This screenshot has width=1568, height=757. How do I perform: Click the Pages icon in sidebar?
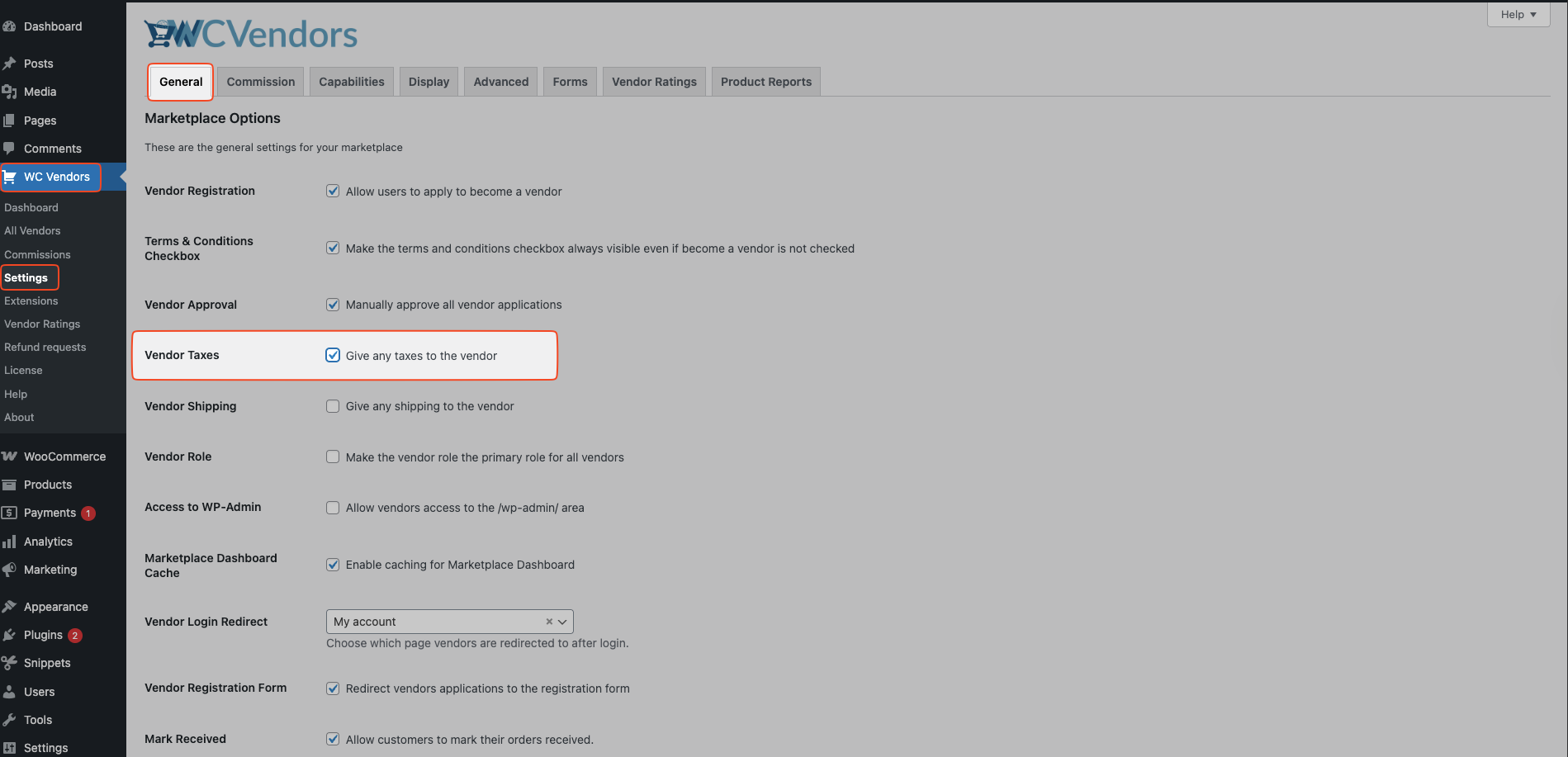click(x=9, y=121)
